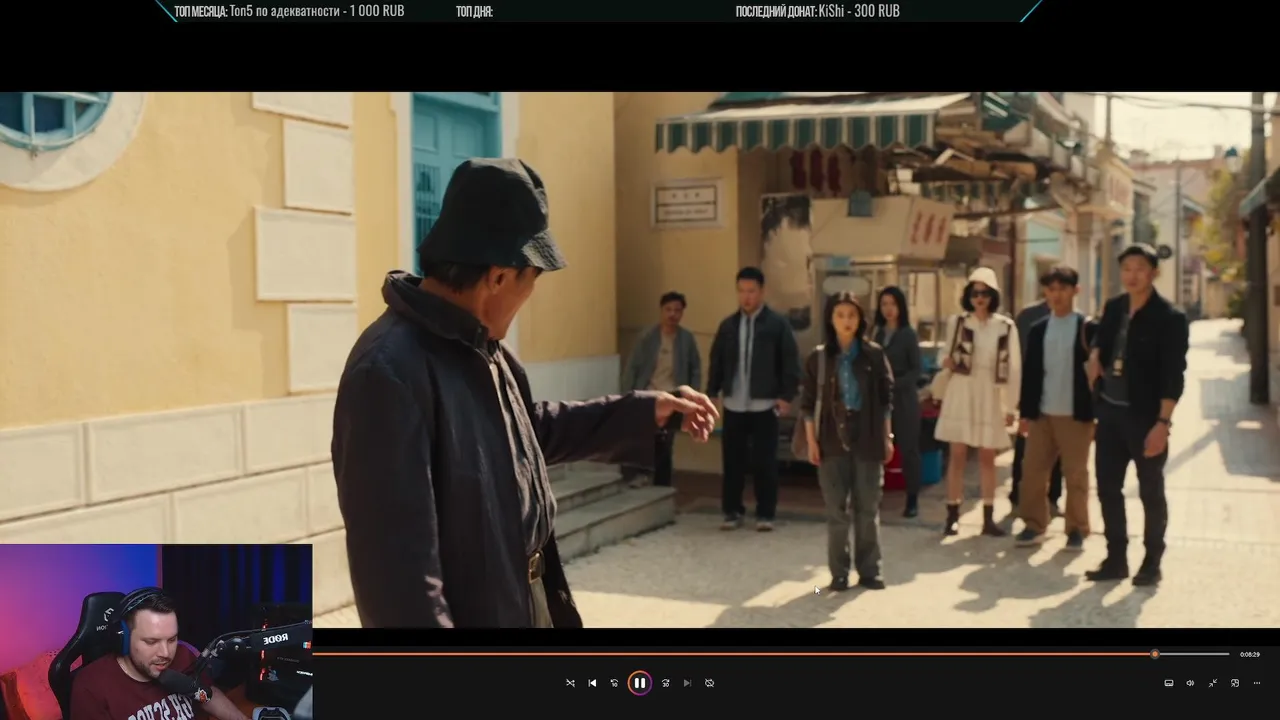
Task: Click the 0:08:29 remaining time label
Action: (x=1250, y=654)
